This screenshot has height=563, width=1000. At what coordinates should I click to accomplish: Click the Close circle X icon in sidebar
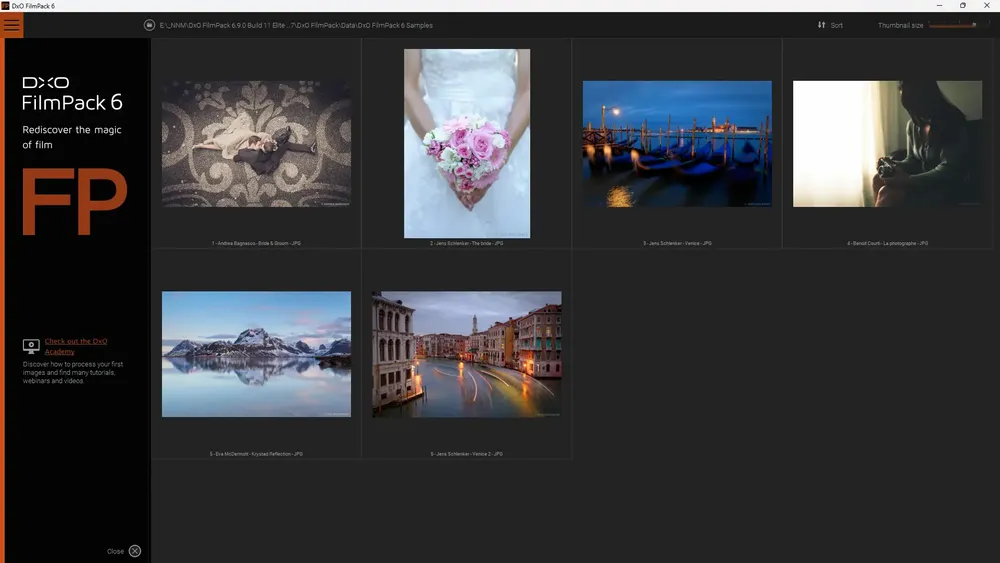coord(135,551)
